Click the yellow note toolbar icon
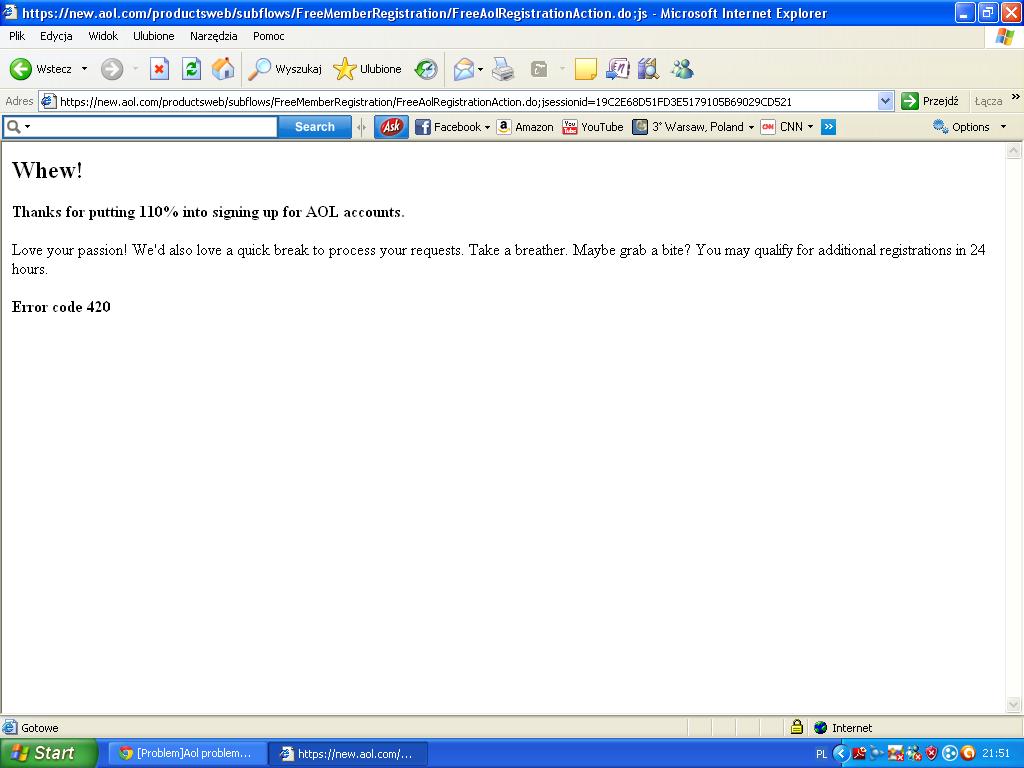Screen dimensions: 1024x768 (585, 69)
